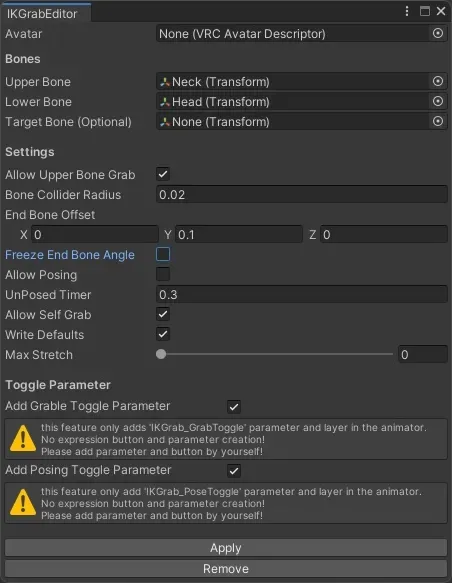This screenshot has height=583, width=452.
Task: Open object picker for Lower Bone
Action: point(438,101)
